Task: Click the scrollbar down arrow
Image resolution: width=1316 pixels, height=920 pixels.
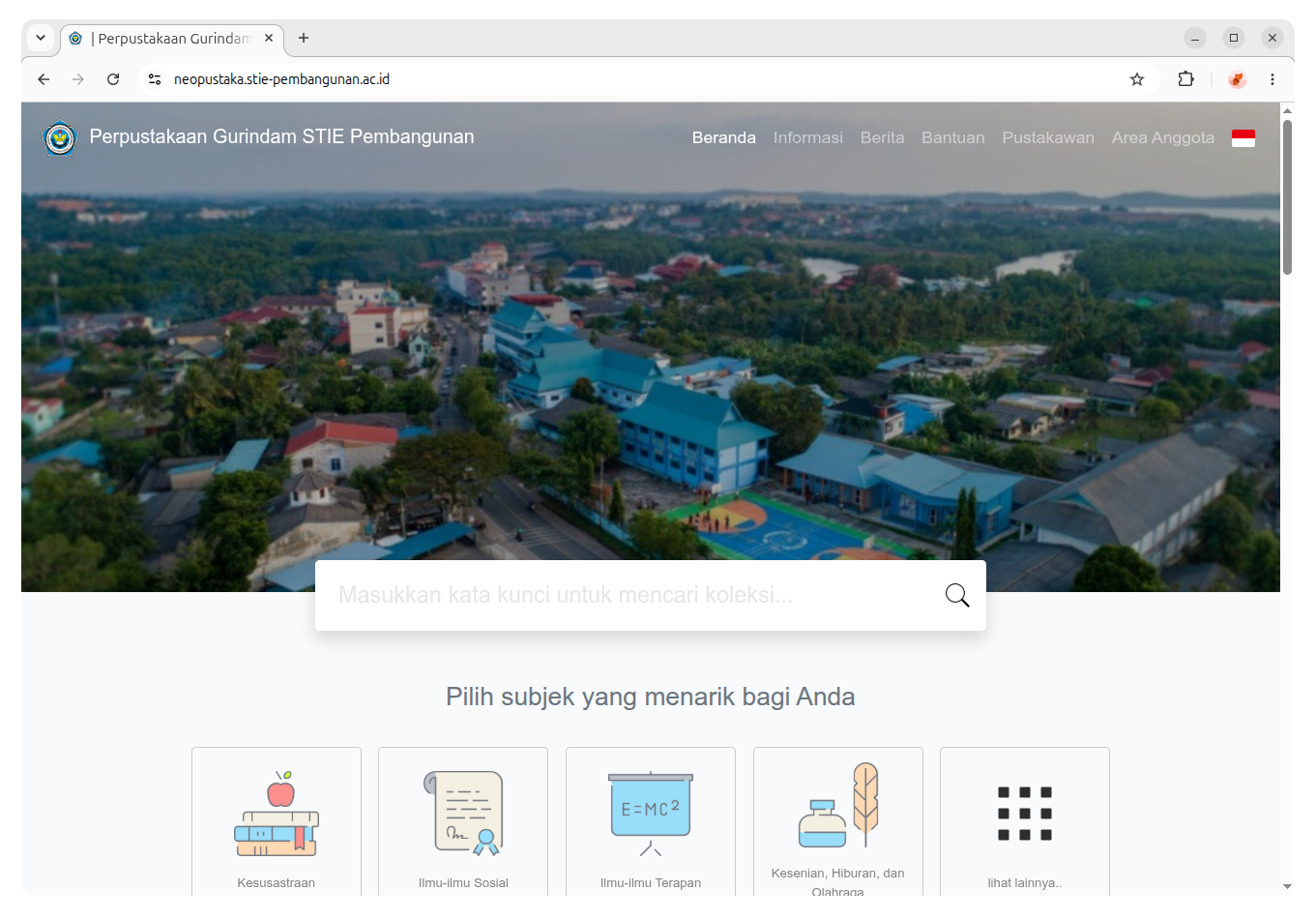Action: click(x=1287, y=886)
